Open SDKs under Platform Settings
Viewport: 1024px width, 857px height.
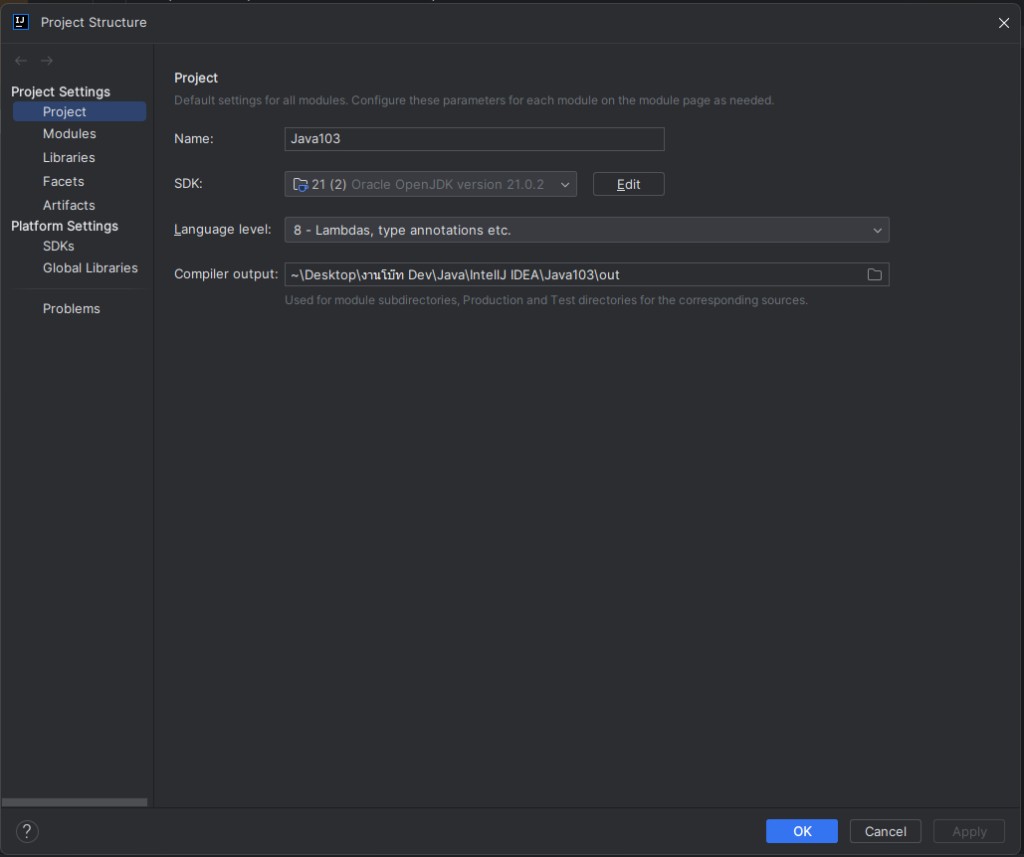point(58,246)
